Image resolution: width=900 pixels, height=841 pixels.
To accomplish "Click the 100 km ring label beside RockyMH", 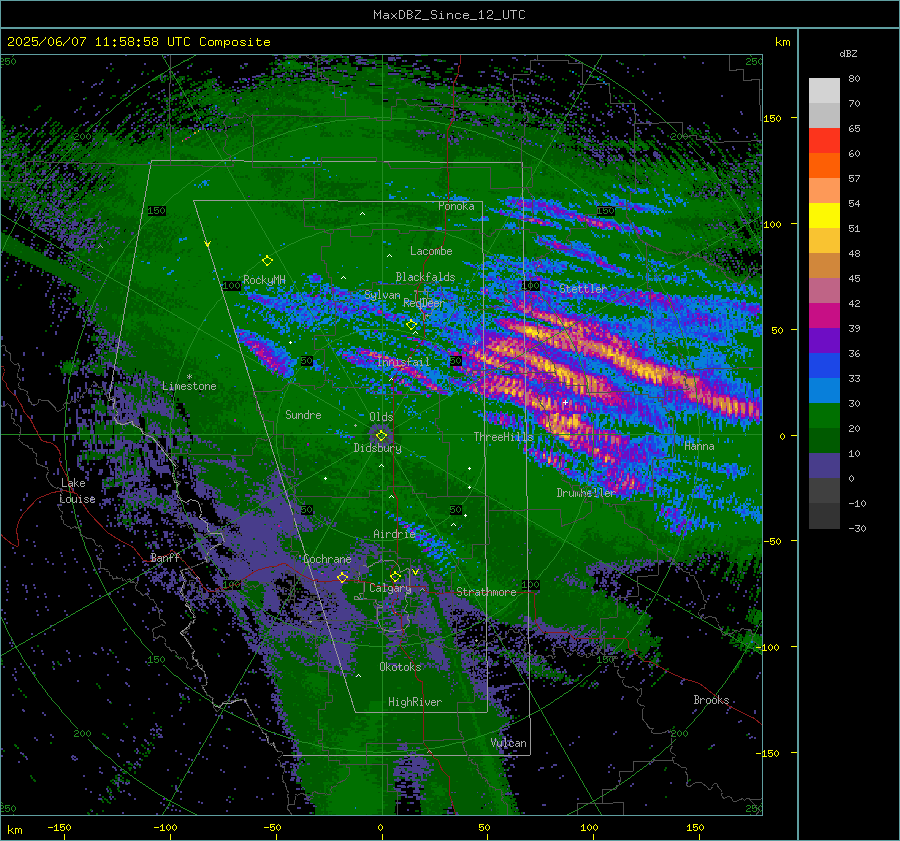I will 231,285.
